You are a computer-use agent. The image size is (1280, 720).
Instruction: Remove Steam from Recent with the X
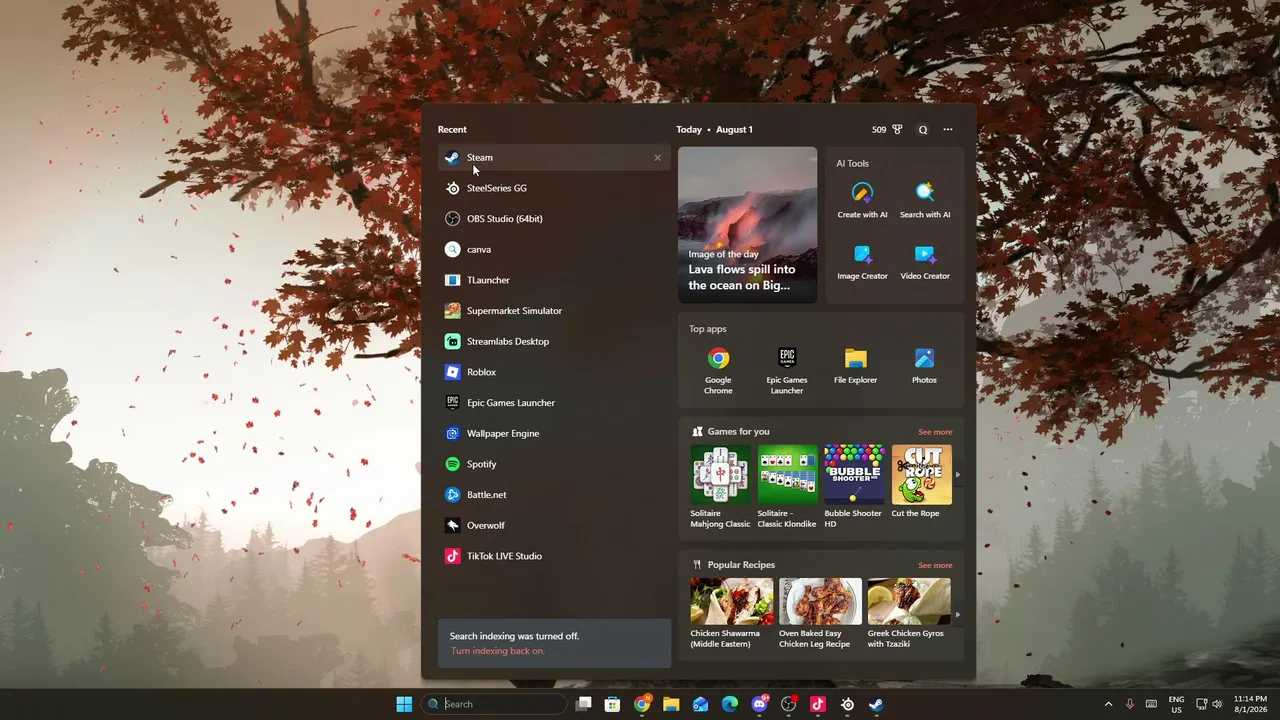pos(657,158)
